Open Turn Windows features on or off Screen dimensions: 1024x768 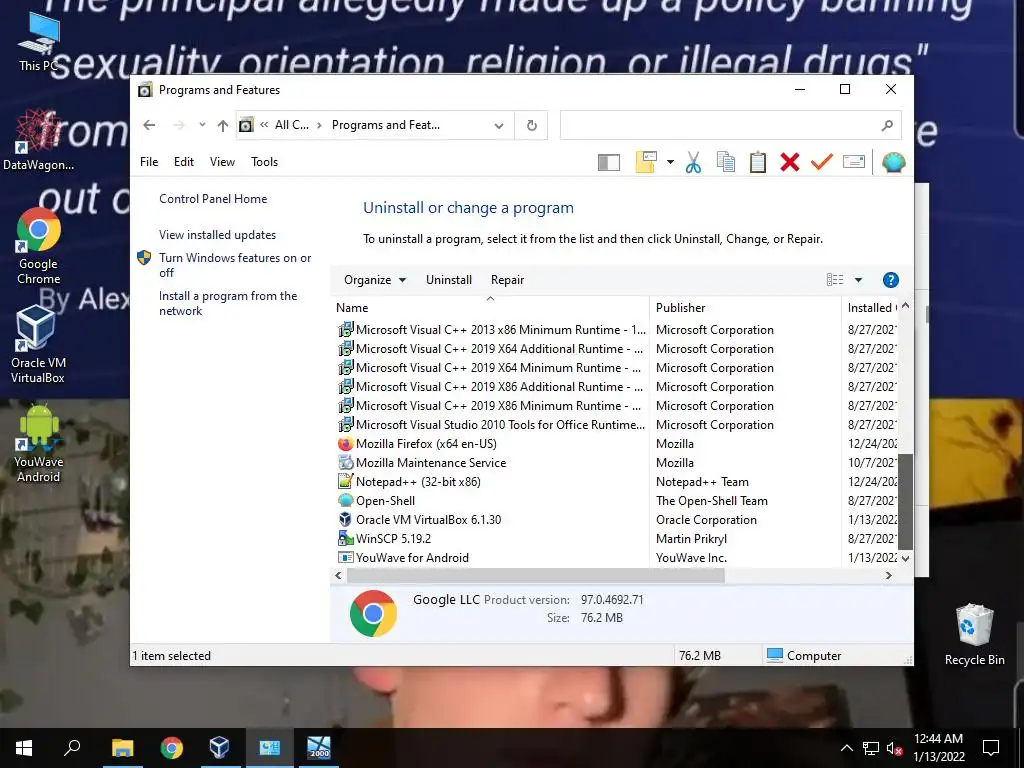[235, 265]
